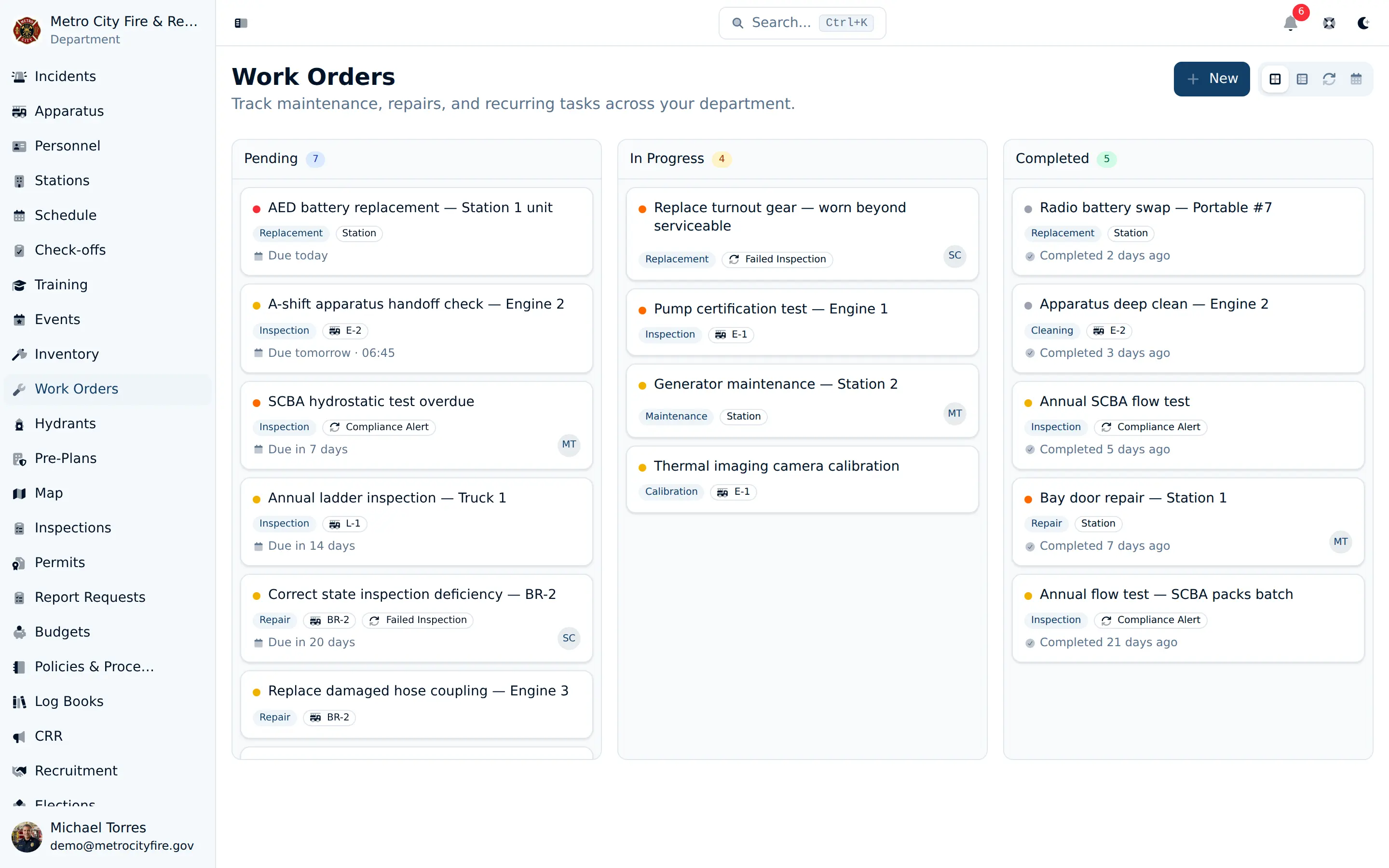This screenshot has height=868, width=1389.
Task: Click the Log Books icon
Action: [19, 702]
